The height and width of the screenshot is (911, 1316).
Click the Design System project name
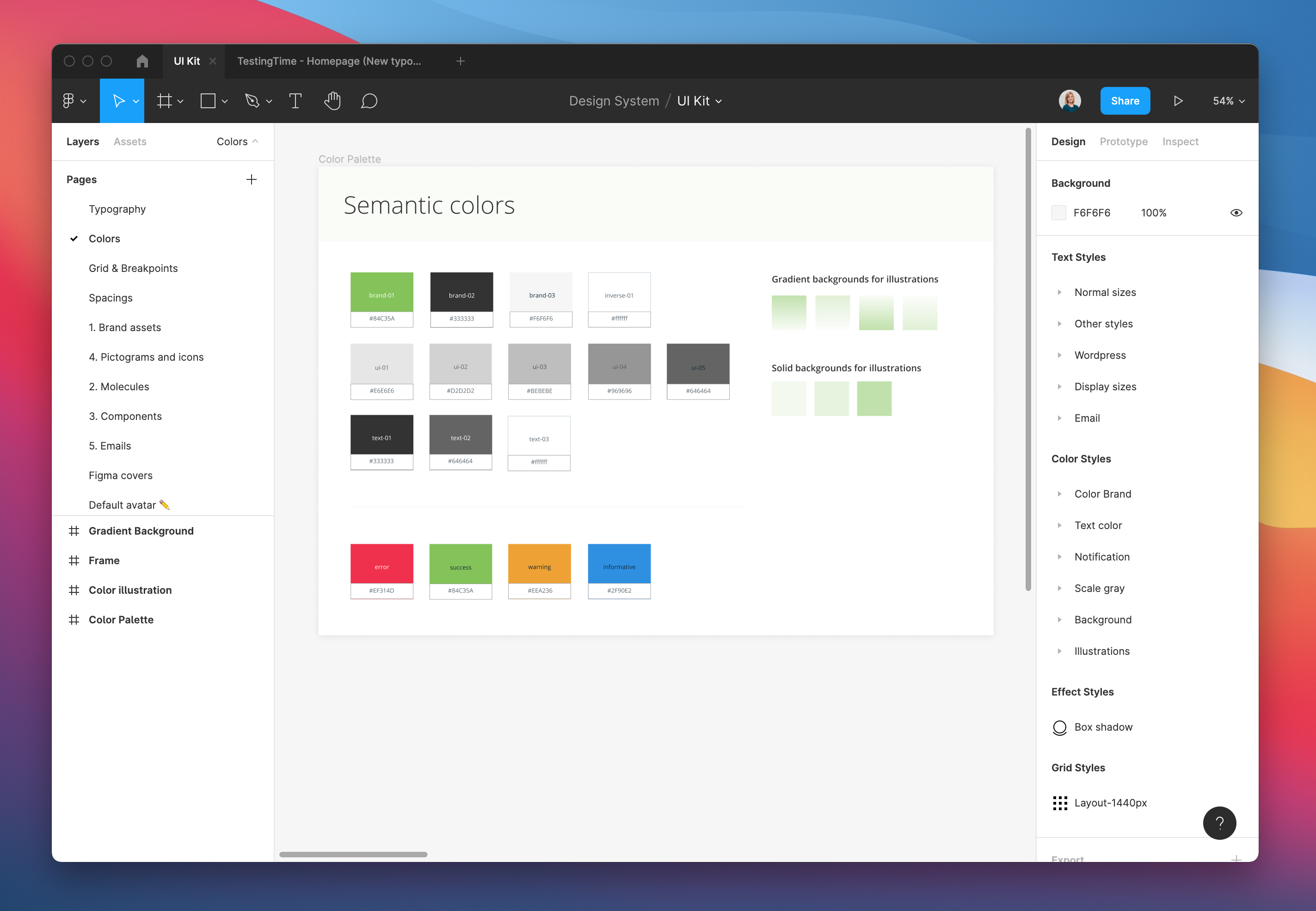pyautogui.click(x=614, y=101)
